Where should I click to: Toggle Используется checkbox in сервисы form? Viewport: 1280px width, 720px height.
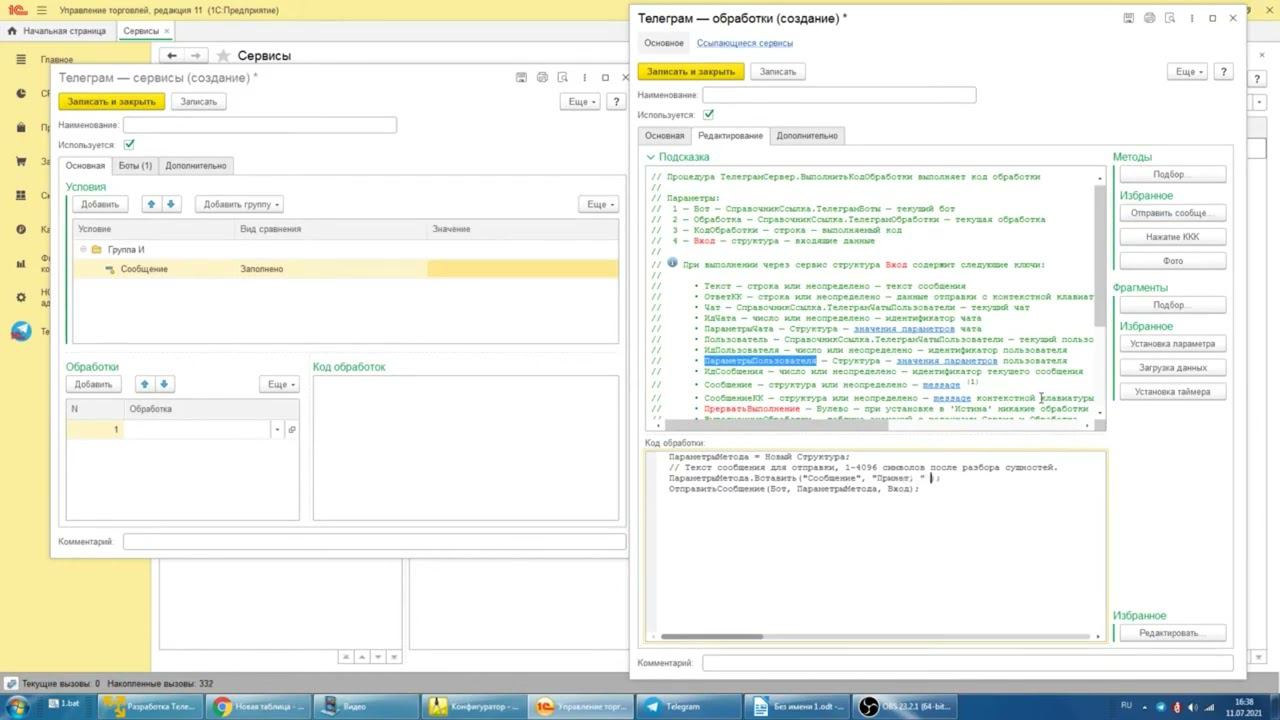coord(129,145)
